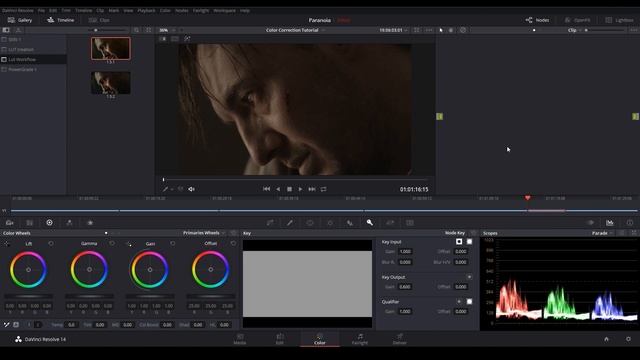
Task: Reset the Lift color wheel
Action: coord(51,243)
